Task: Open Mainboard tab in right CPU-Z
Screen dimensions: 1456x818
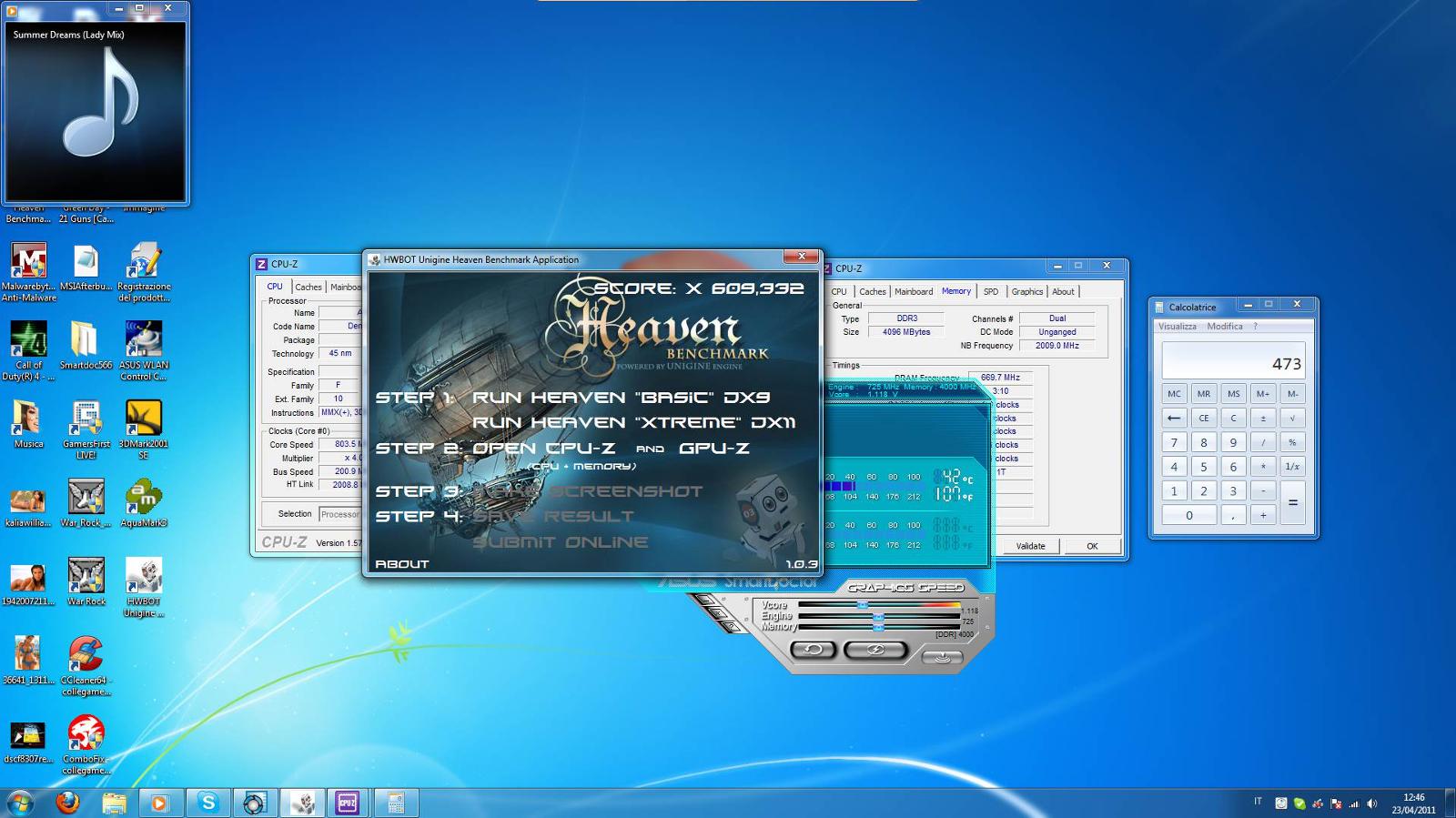Action: click(914, 292)
